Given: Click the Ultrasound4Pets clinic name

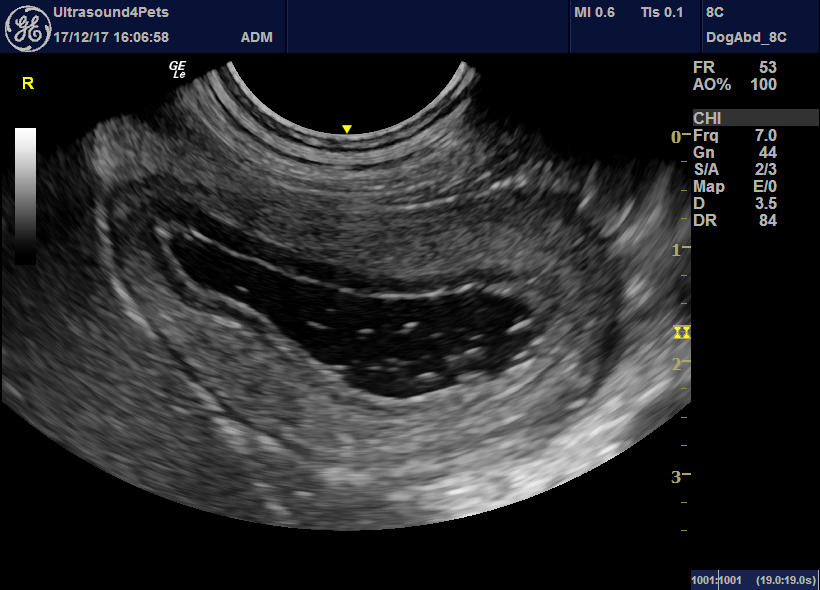Looking at the screenshot, I should coord(111,12).
